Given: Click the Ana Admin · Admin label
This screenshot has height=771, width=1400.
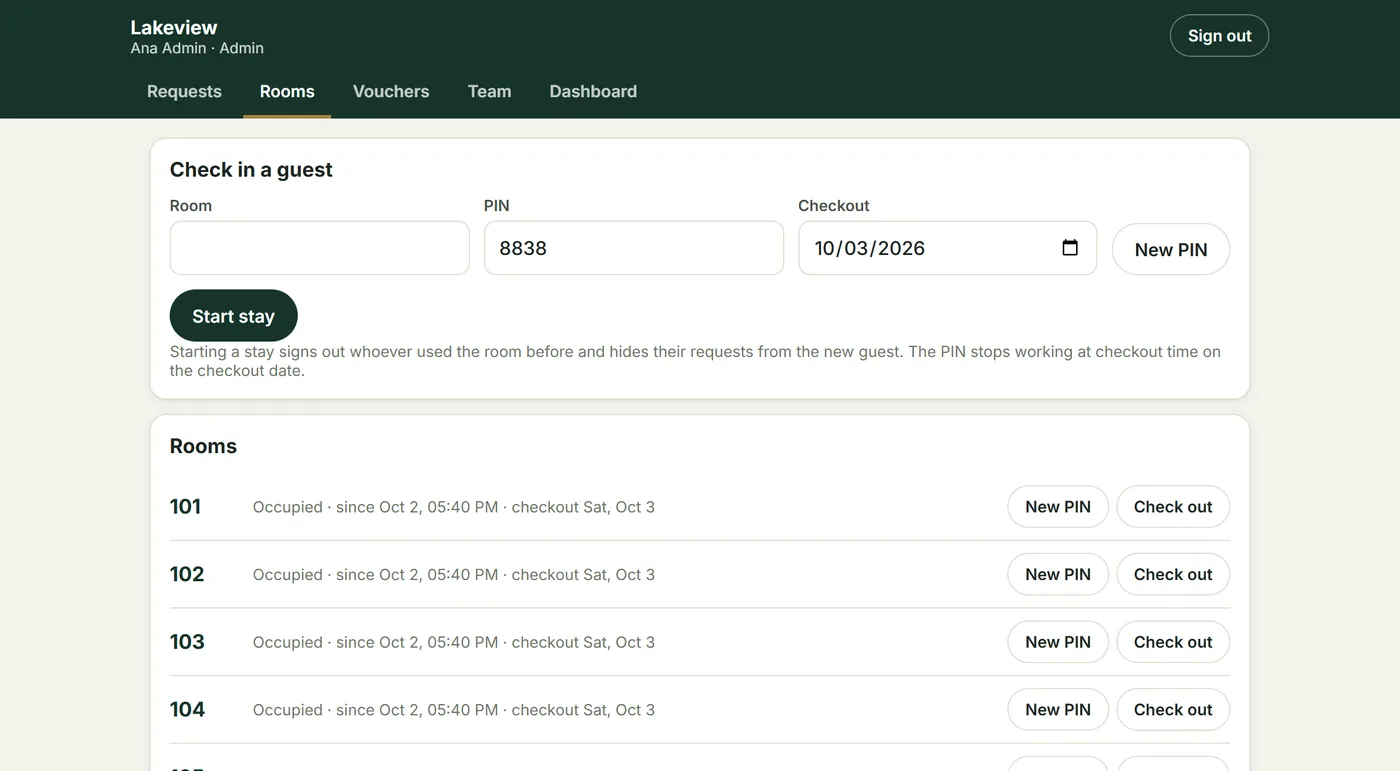Looking at the screenshot, I should tap(197, 48).
